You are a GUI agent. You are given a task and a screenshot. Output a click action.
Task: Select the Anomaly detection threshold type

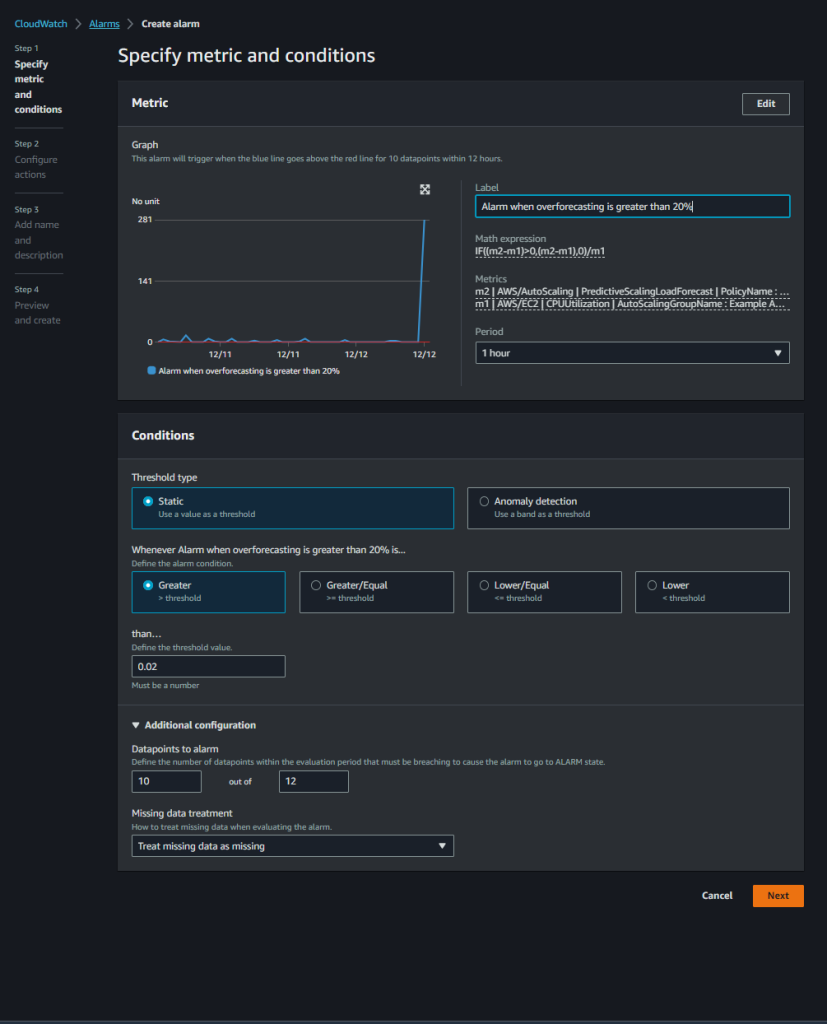pos(483,502)
